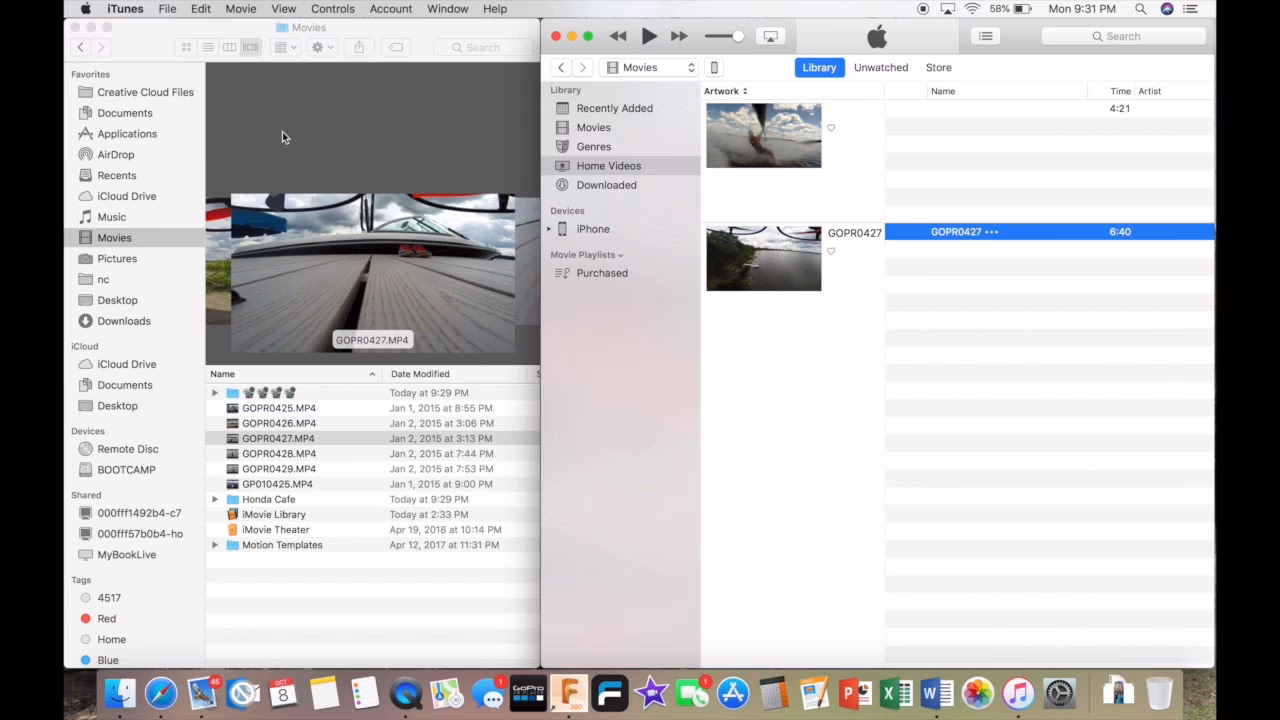Go forward in iTunes navigation
Screen dimensions: 1280x720
(x=582, y=67)
